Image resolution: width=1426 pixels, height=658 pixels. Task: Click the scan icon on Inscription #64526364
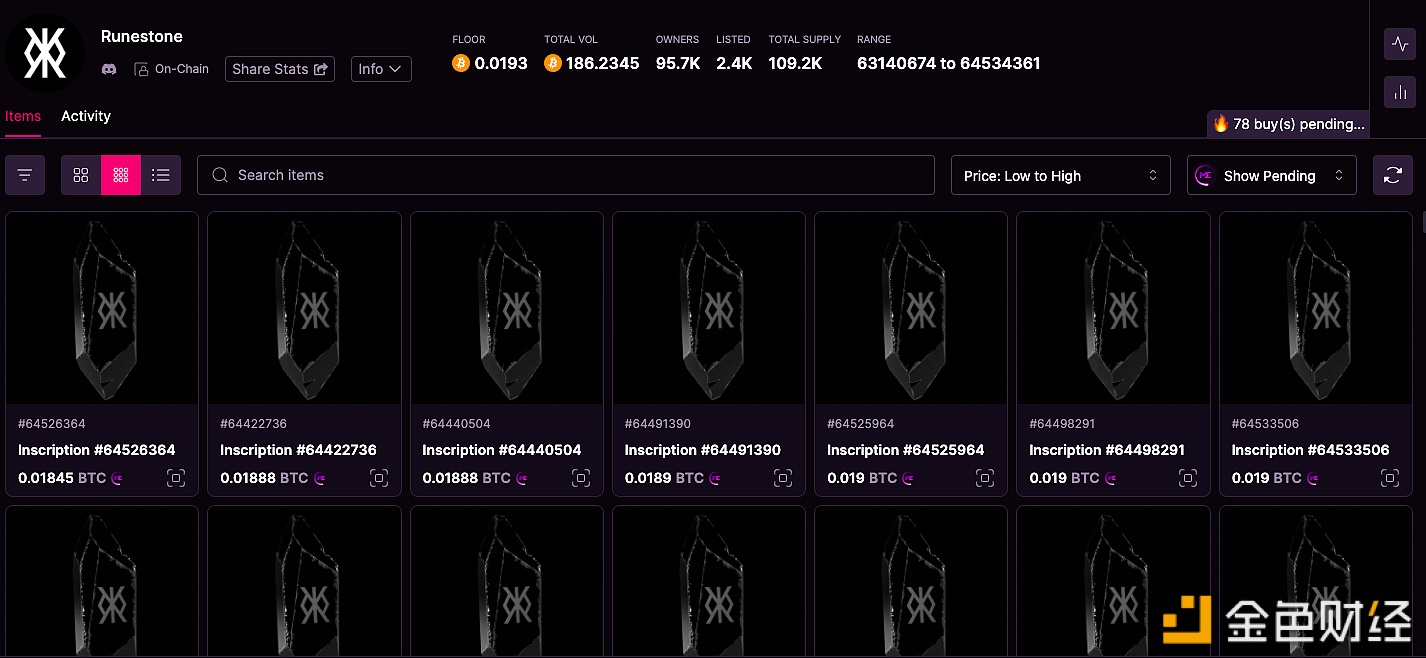pos(176,478)
